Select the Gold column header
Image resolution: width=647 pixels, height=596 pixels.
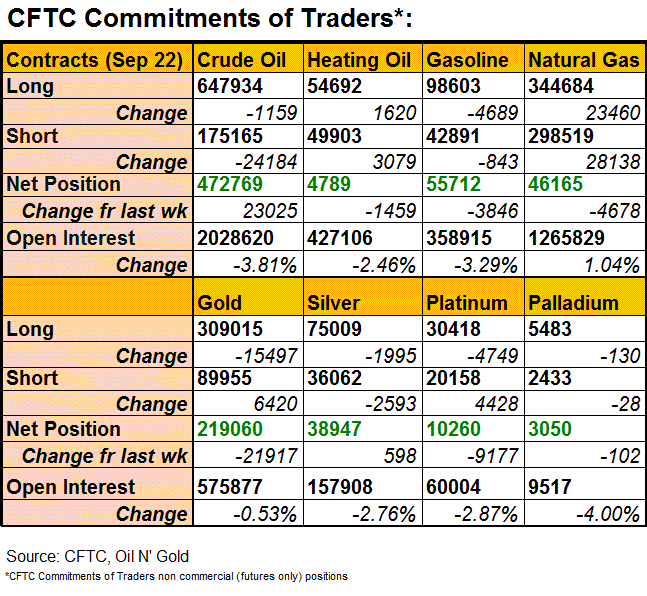[x=220, y=302]
